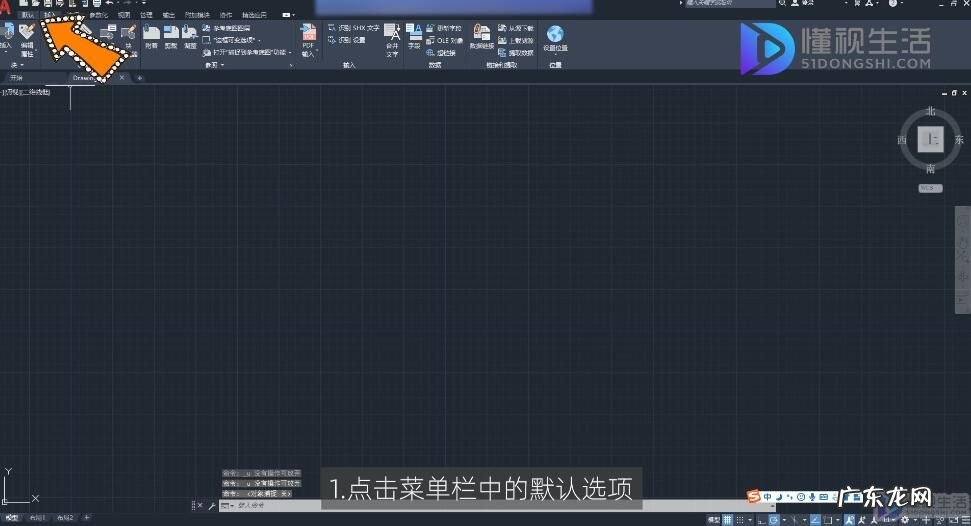This screenshot has width=971, height=526.
Task: Open the WCS dropdown below ViewCube
Action: (x=930, y=188)
